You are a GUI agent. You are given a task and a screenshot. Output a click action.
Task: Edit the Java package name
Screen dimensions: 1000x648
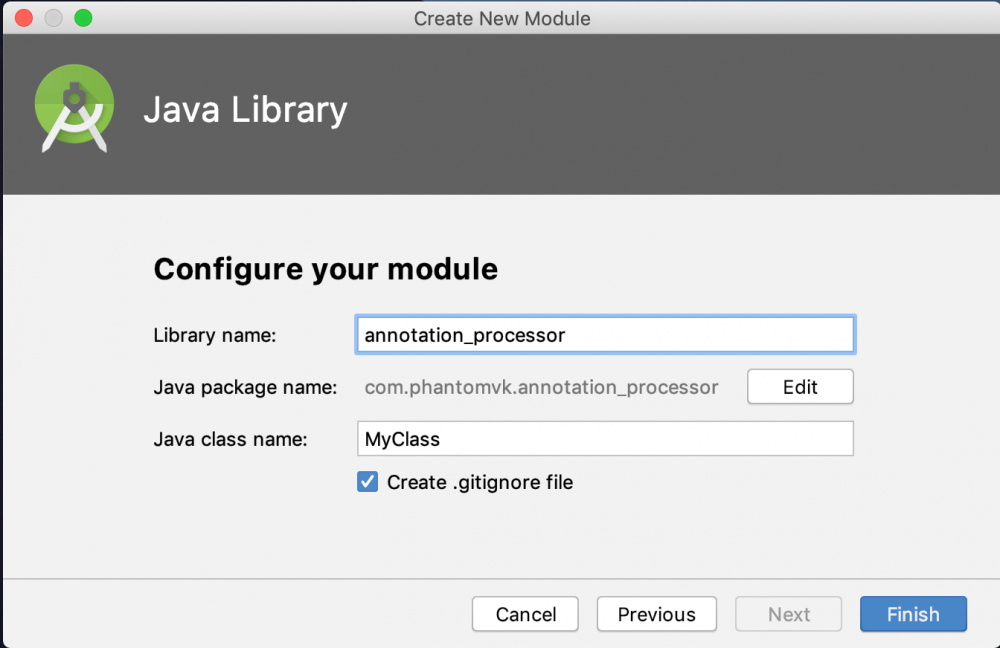coord(800,387)
